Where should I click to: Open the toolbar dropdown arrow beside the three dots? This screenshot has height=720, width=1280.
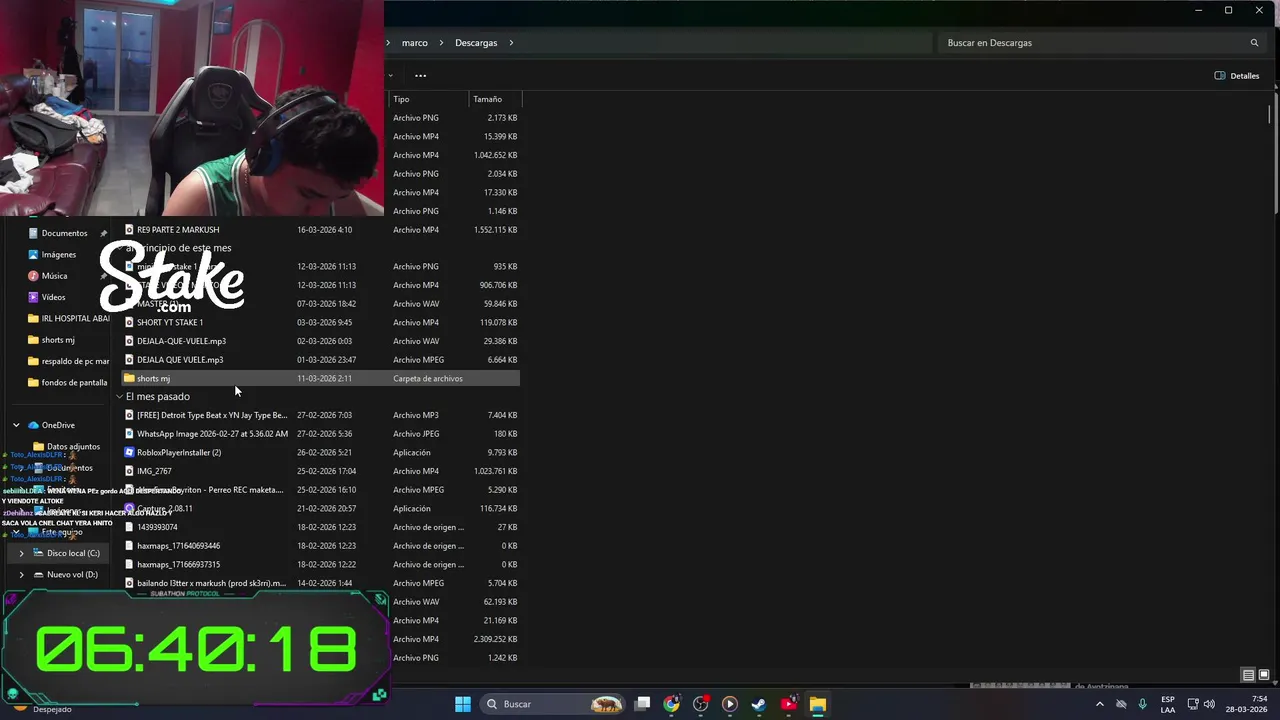tap(391, 76)
